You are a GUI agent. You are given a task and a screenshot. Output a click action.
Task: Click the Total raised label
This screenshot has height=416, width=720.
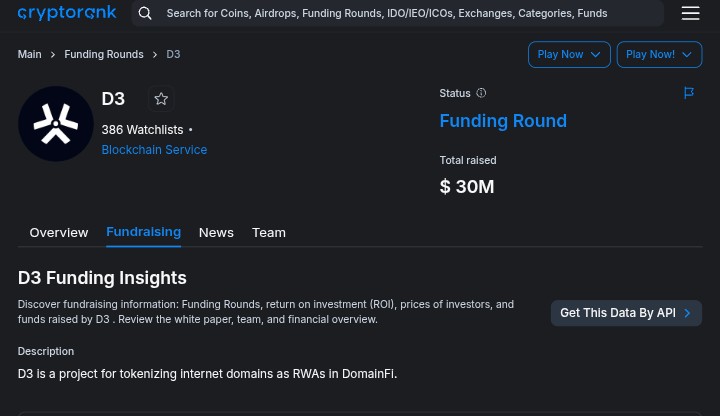pyautogui.click(x=468, y=160)
